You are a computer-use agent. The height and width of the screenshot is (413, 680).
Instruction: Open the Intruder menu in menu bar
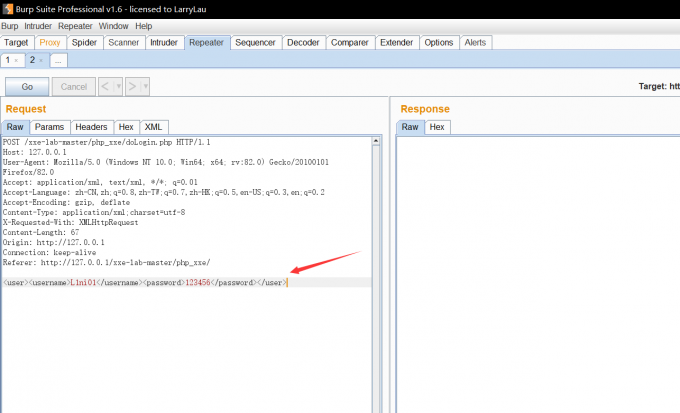click(38, 26)
